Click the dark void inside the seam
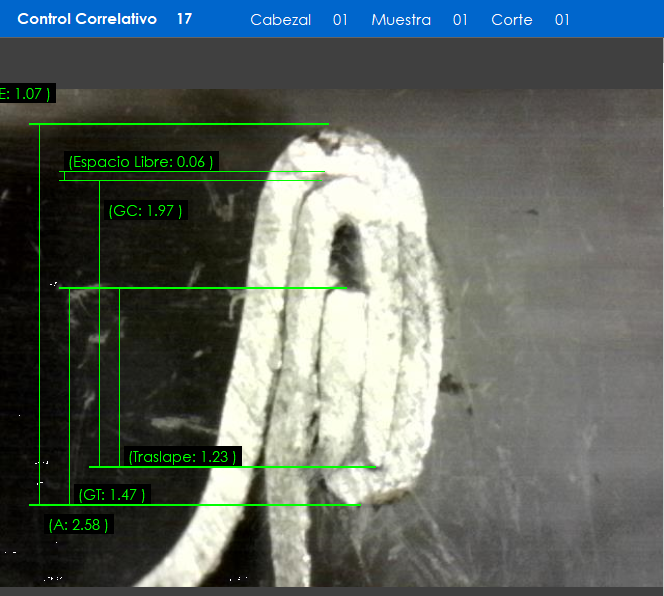This screenshot has width=664, height=596. coord(345,248)
